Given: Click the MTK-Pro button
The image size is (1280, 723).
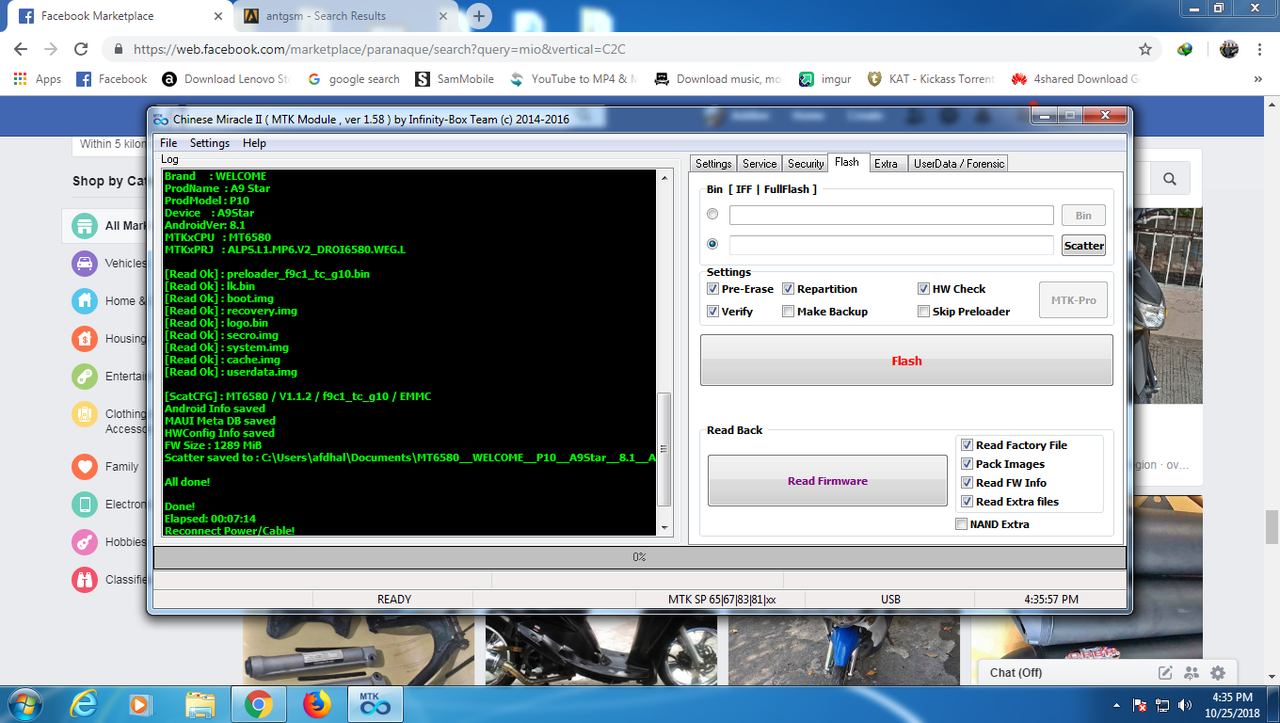Looking at the screenshot, I should pyautogui.click(x=1073, y=300).
